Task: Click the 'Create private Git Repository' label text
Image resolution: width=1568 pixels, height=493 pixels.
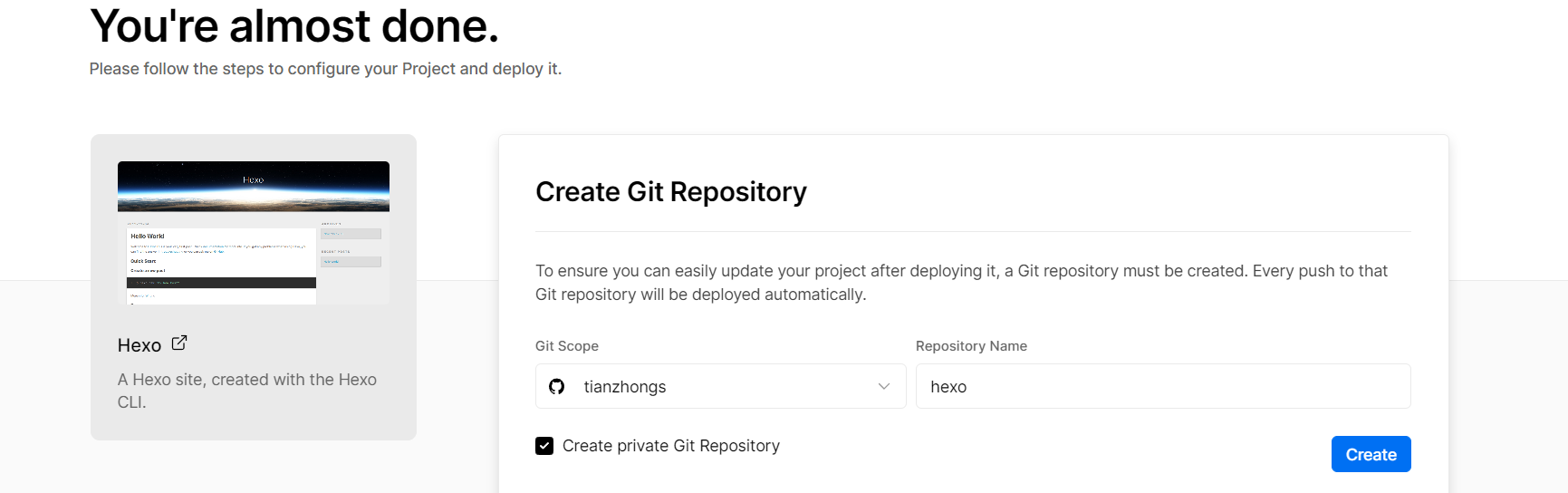Action: 670,446
